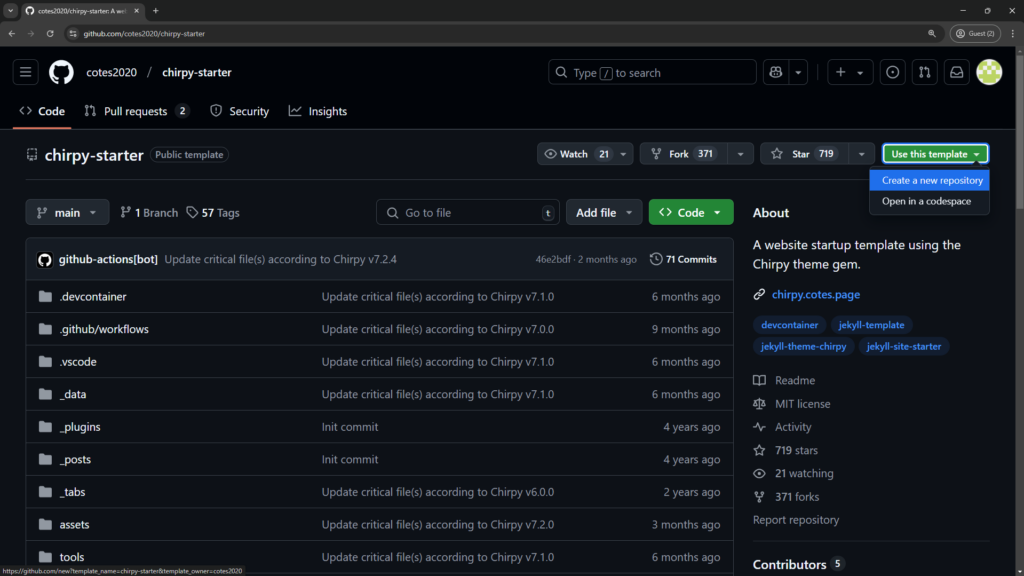Open the .devcontainer folder

(93, 296)
